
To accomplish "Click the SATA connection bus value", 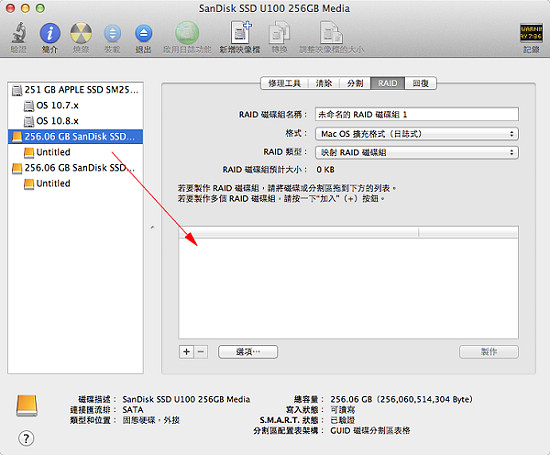I will [133, 410].
